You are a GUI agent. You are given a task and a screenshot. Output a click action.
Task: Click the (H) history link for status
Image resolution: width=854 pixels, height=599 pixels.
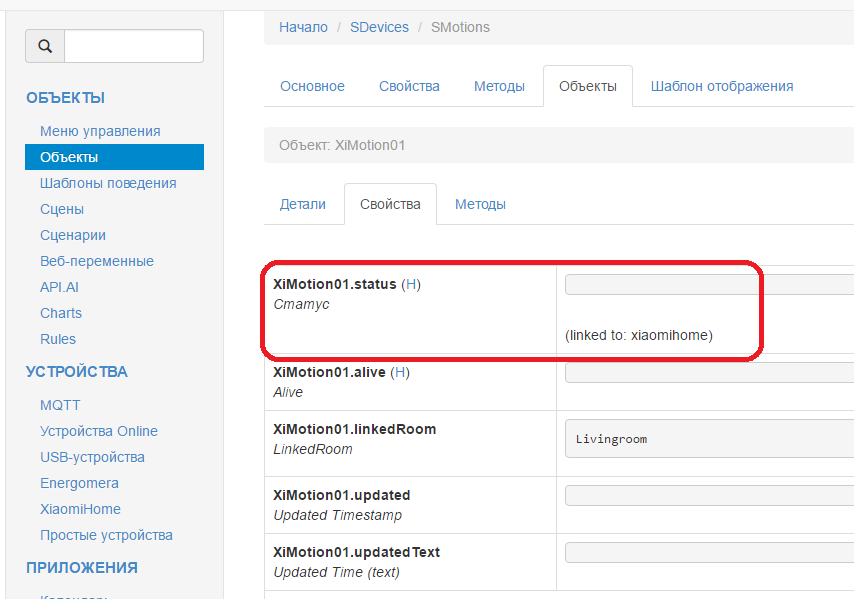click(x=411, y=284)
